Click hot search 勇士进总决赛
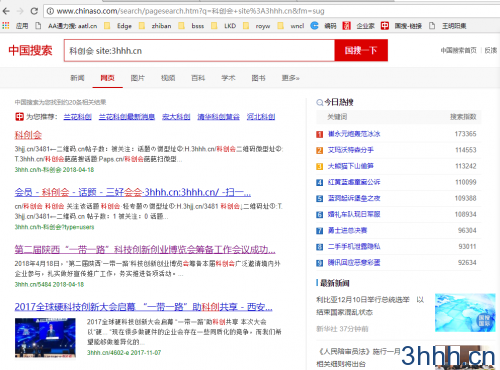This screenshot has width=500, height=370. 347,230
